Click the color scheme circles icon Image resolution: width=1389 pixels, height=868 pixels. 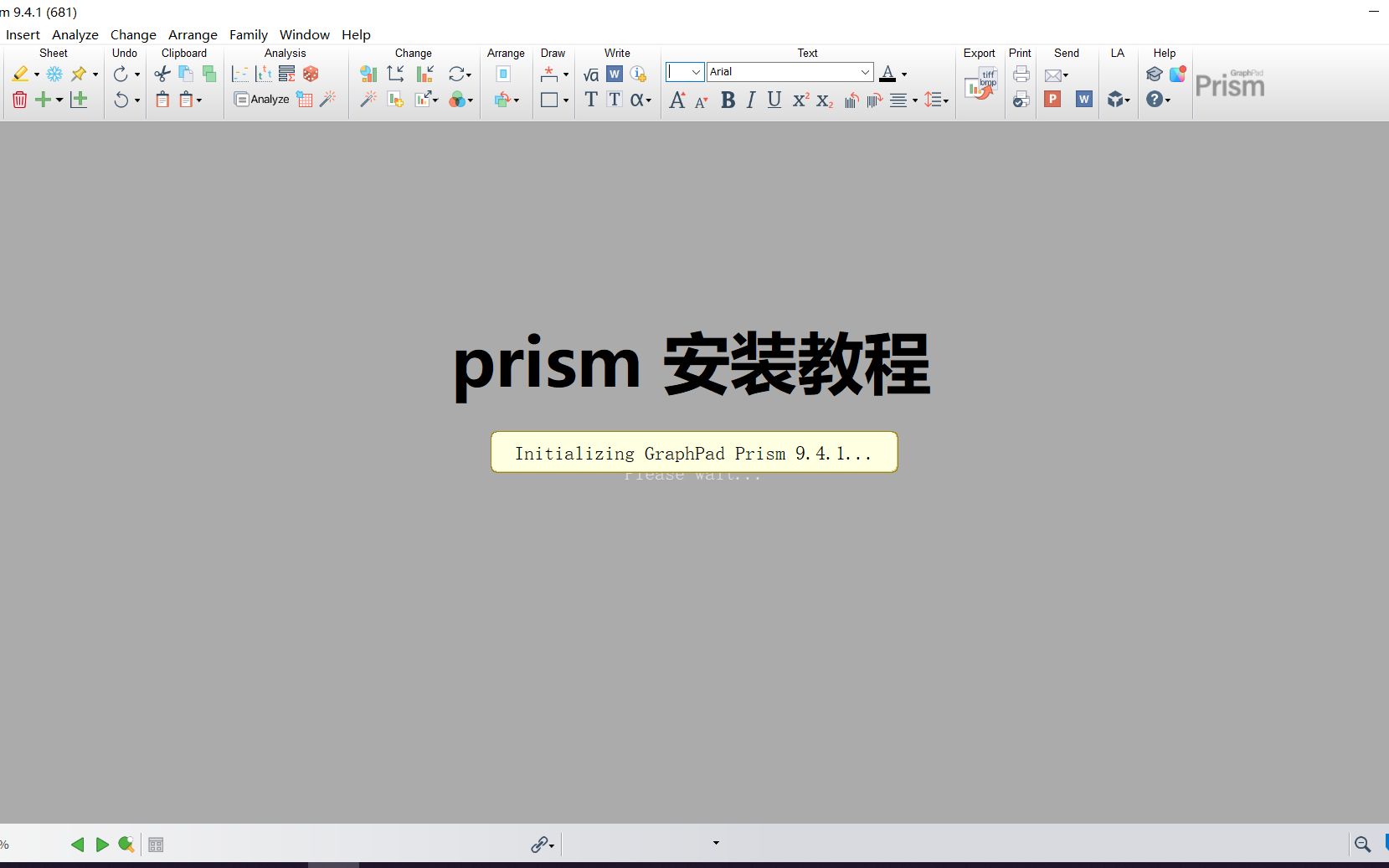pyautogui.click(x=457, y=100)
